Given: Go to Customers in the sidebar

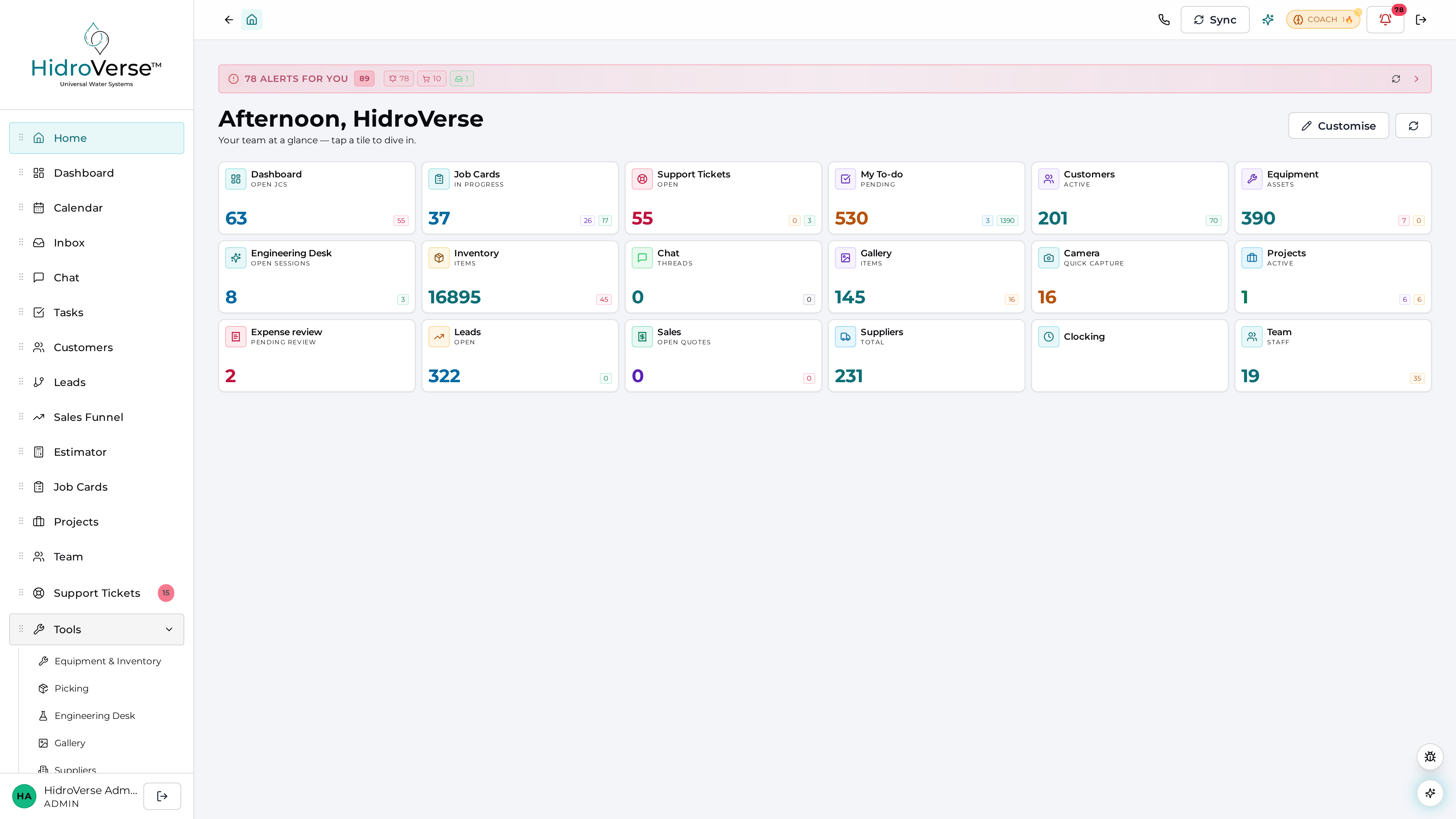Looking at the screenshot, I should point(97,348).
